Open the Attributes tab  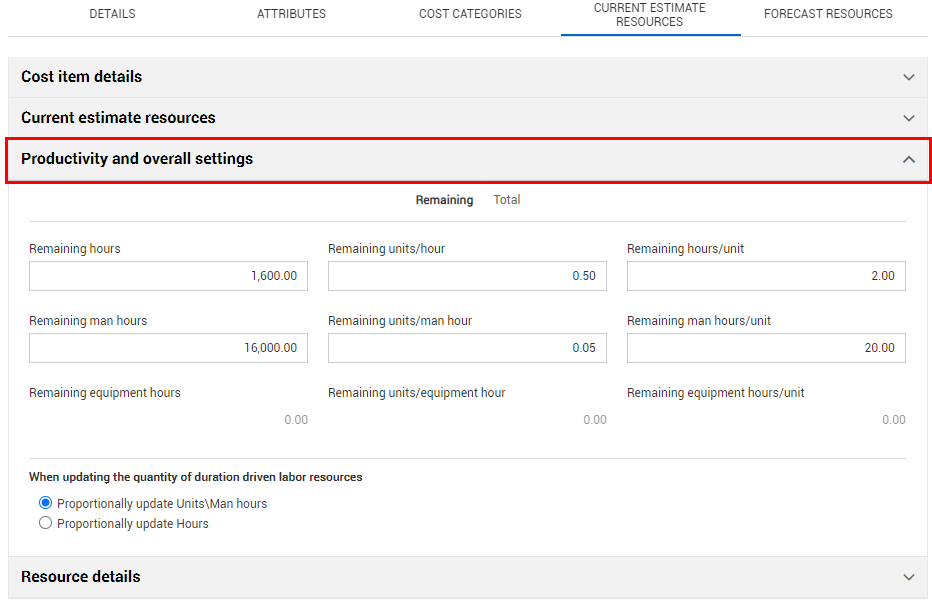tap(291, 14)
